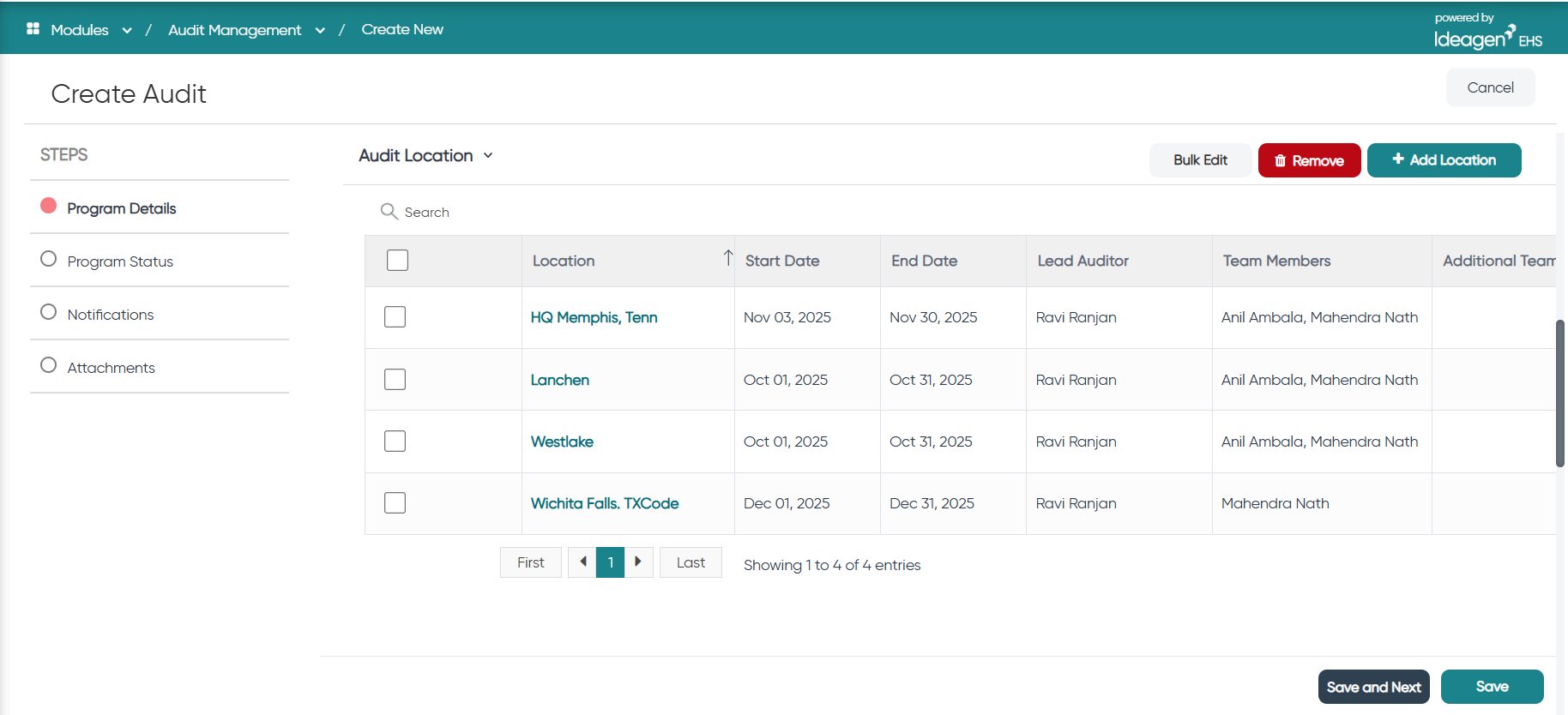Open the Lanchen location link
This screenshot has height=715, width=1568.
(x=559, y=380)
